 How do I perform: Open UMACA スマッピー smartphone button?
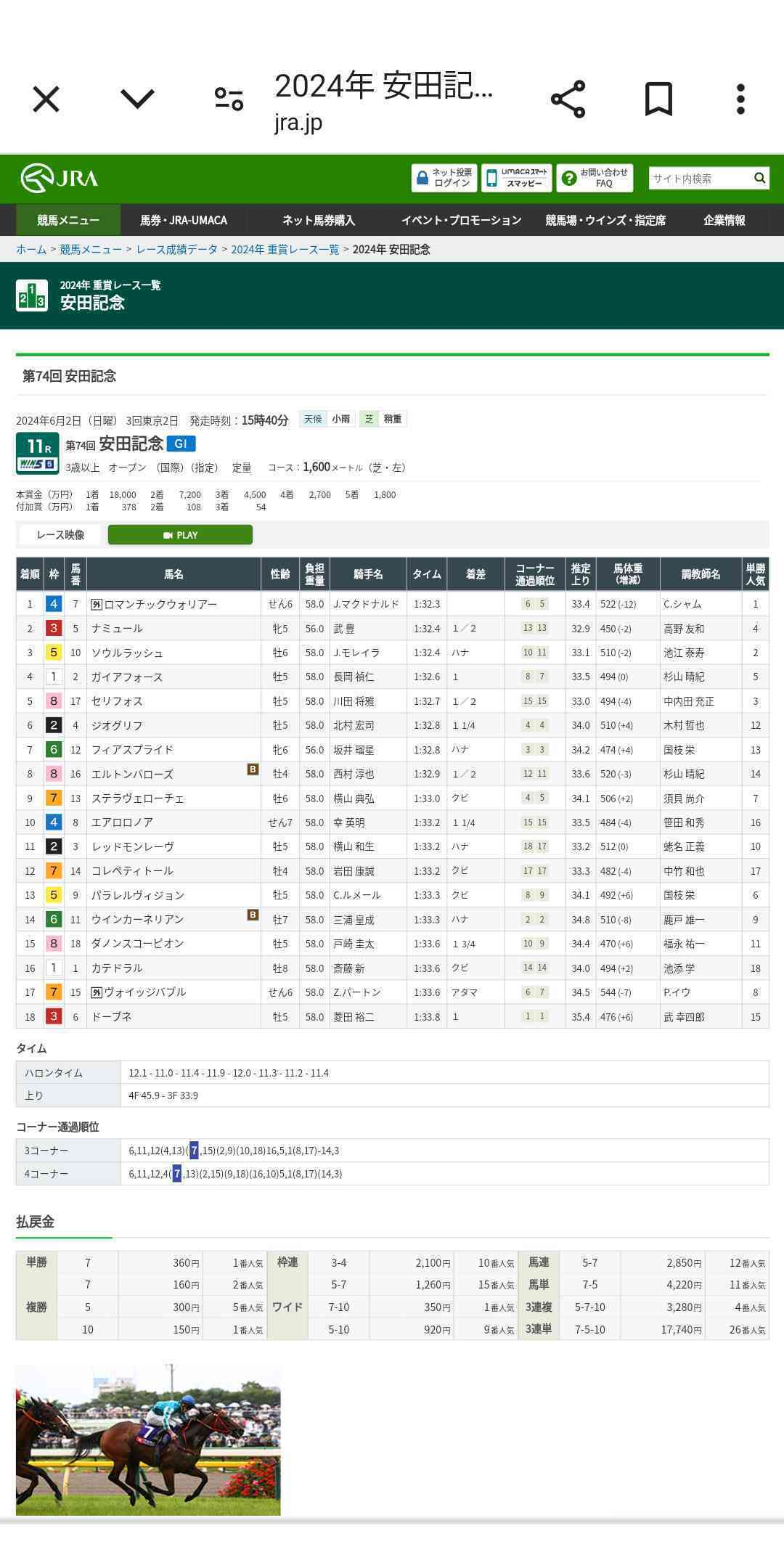click(x=517, y=178)
